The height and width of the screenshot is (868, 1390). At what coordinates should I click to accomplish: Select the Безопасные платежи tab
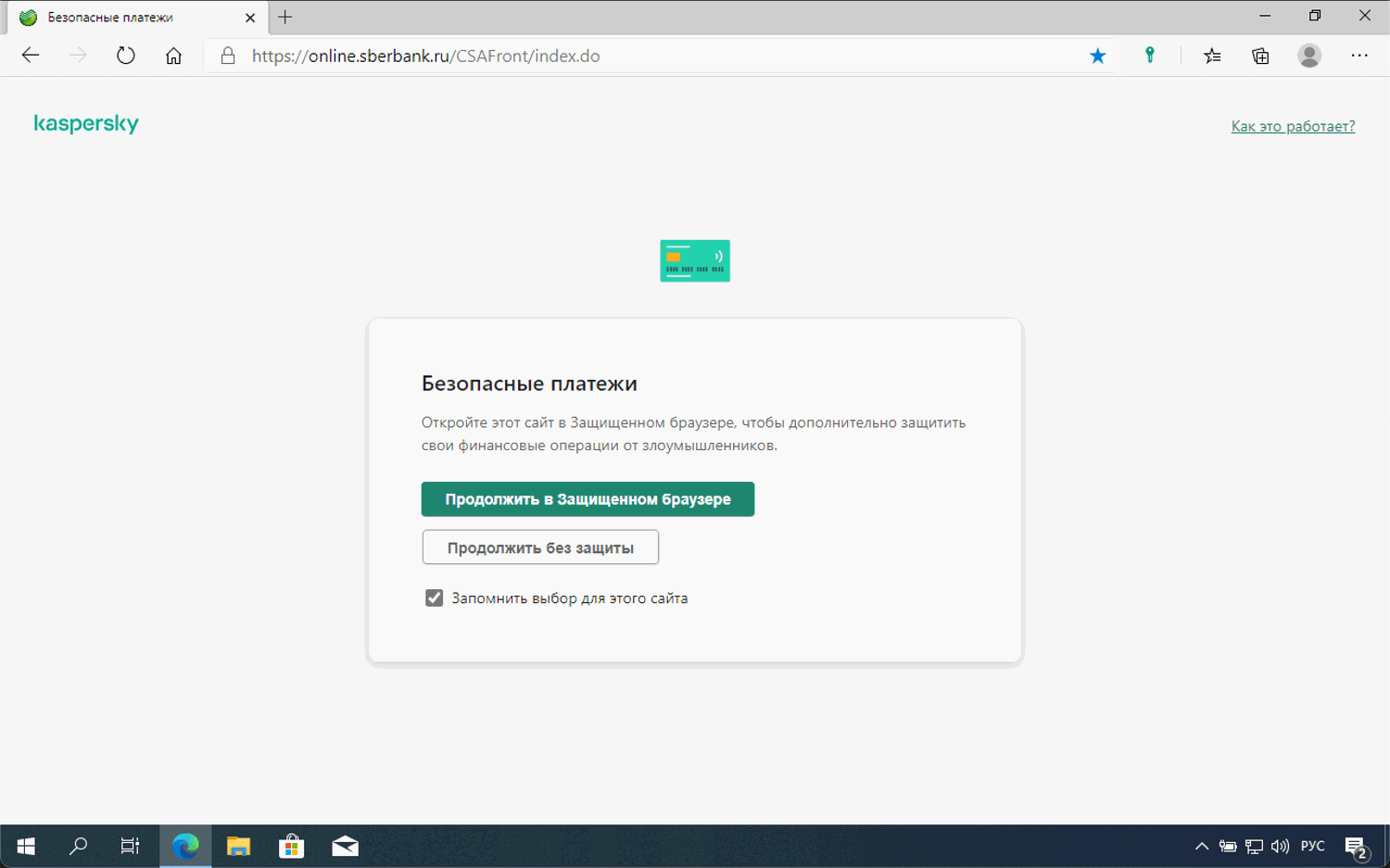tap(137, 18)
